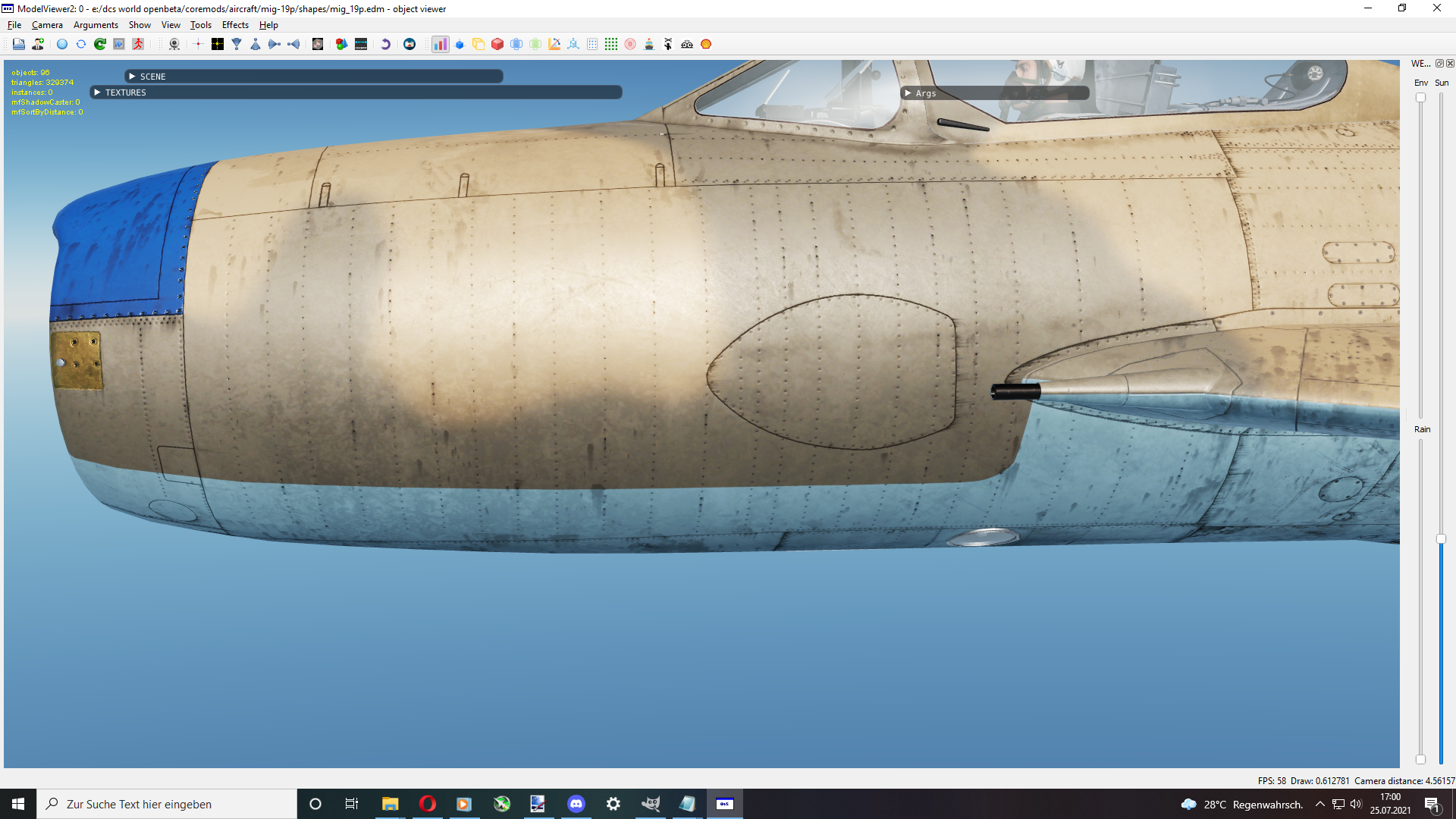
Task: Click the red running figure animation icon
Action: point(138,44)
